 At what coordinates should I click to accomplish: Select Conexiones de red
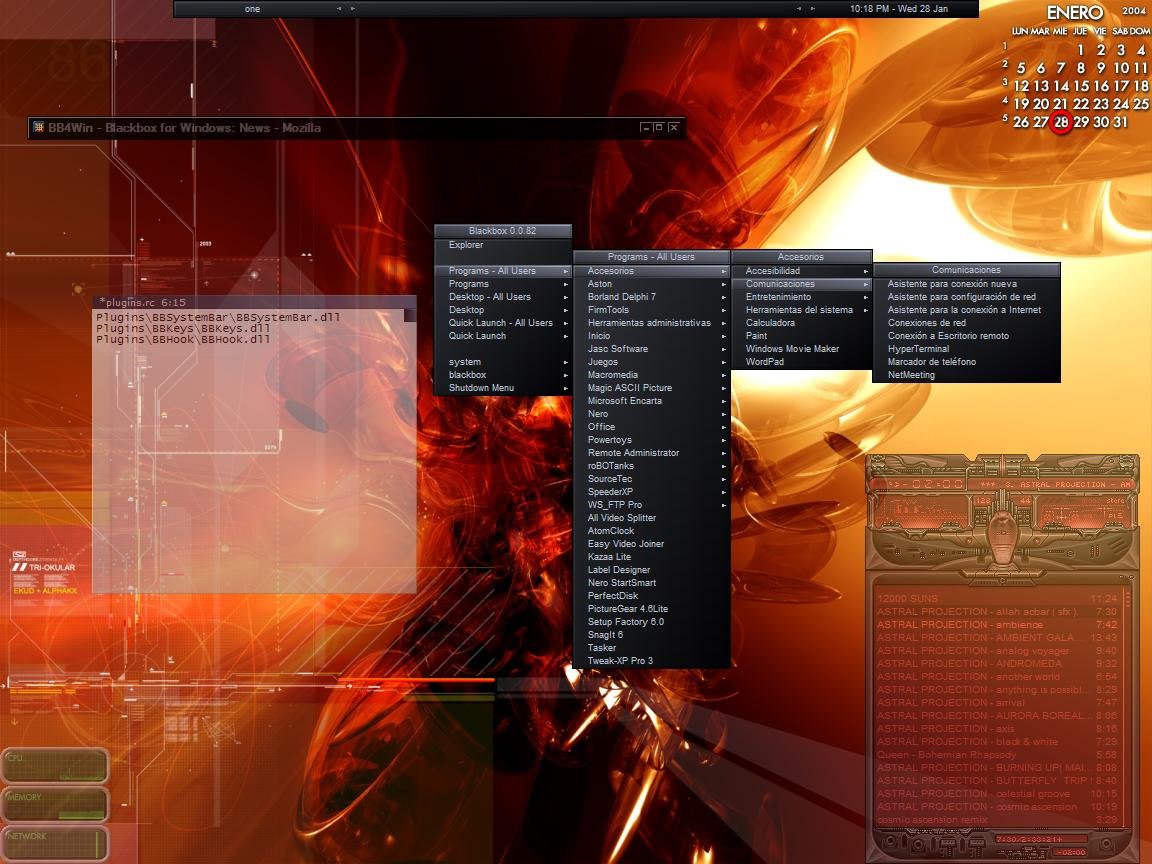[966, 323]
